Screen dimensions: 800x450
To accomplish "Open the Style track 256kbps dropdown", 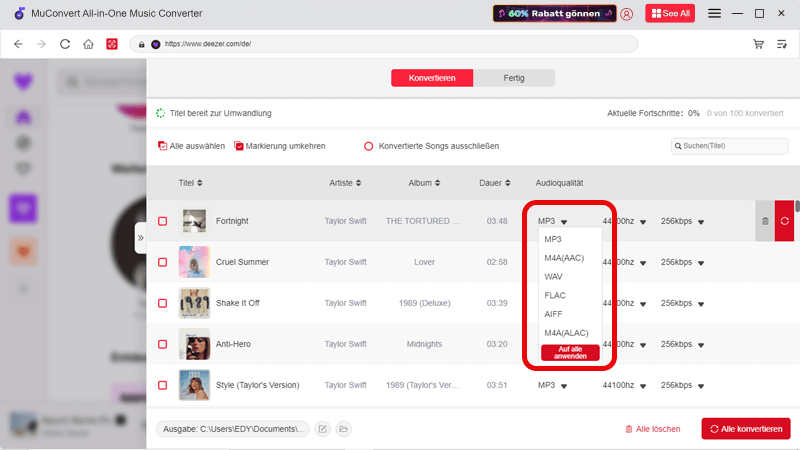I will click(682, 385).
